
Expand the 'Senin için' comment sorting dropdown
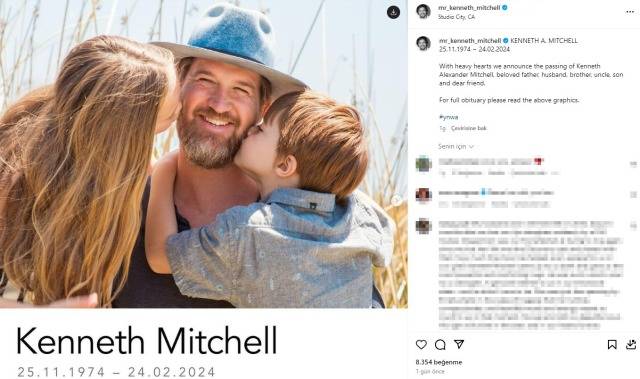[x=456, y=146]
